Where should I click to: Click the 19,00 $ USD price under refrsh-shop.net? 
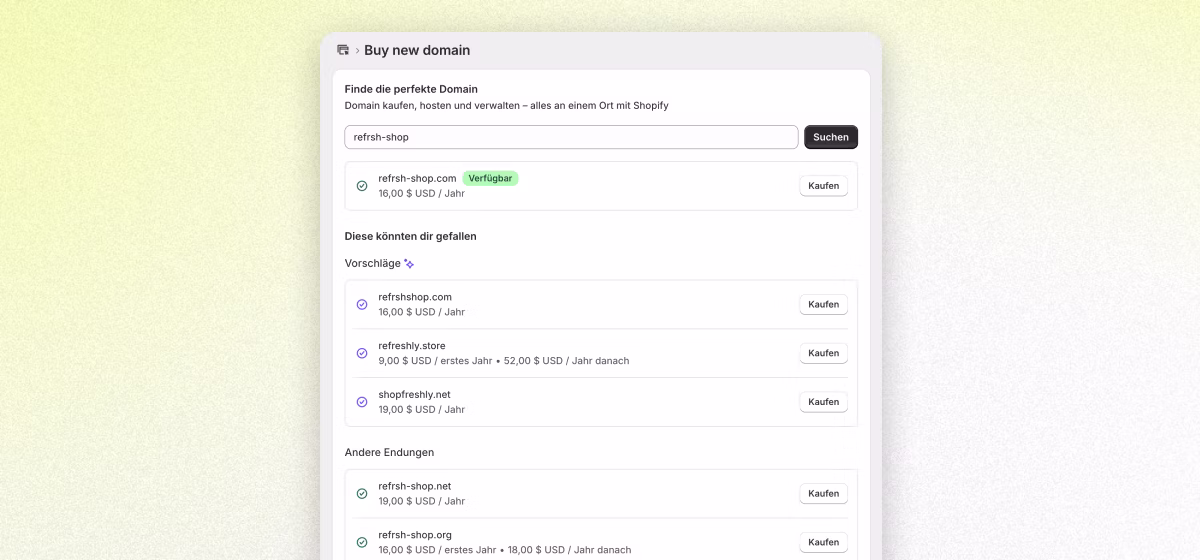click(x=421, y=501)
